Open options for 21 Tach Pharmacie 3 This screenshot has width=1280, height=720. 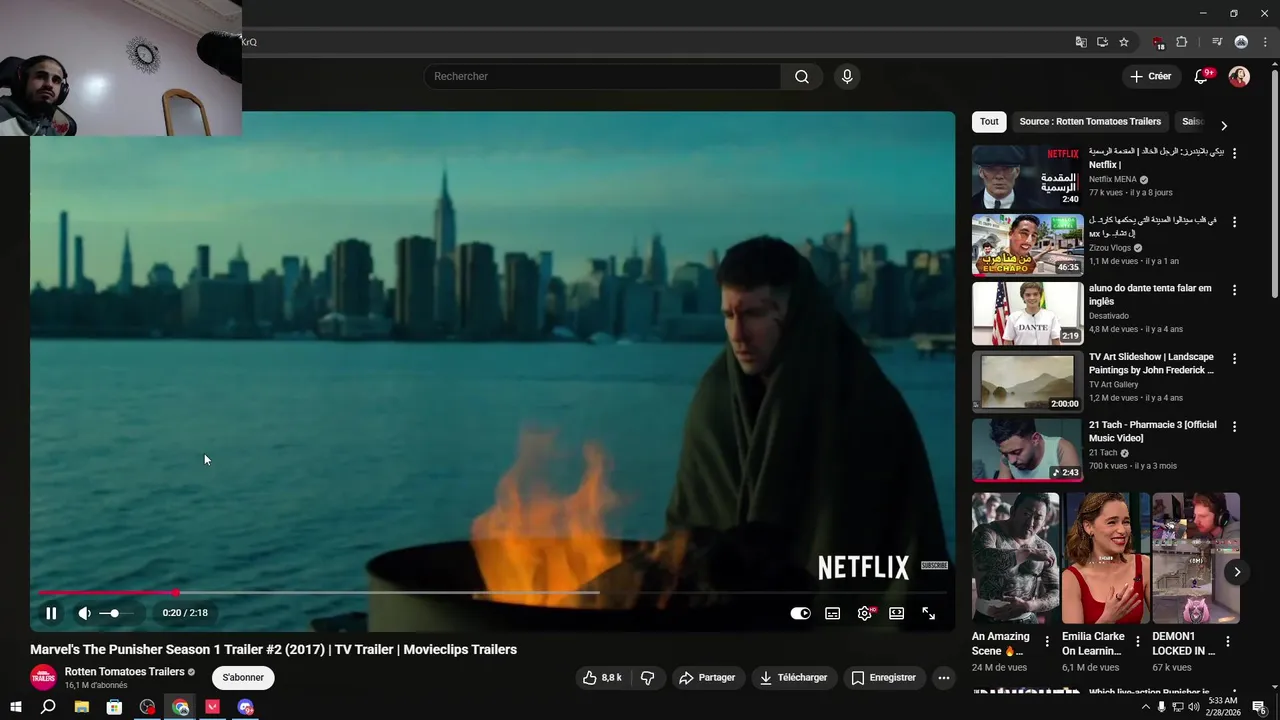pos(1234,426)
